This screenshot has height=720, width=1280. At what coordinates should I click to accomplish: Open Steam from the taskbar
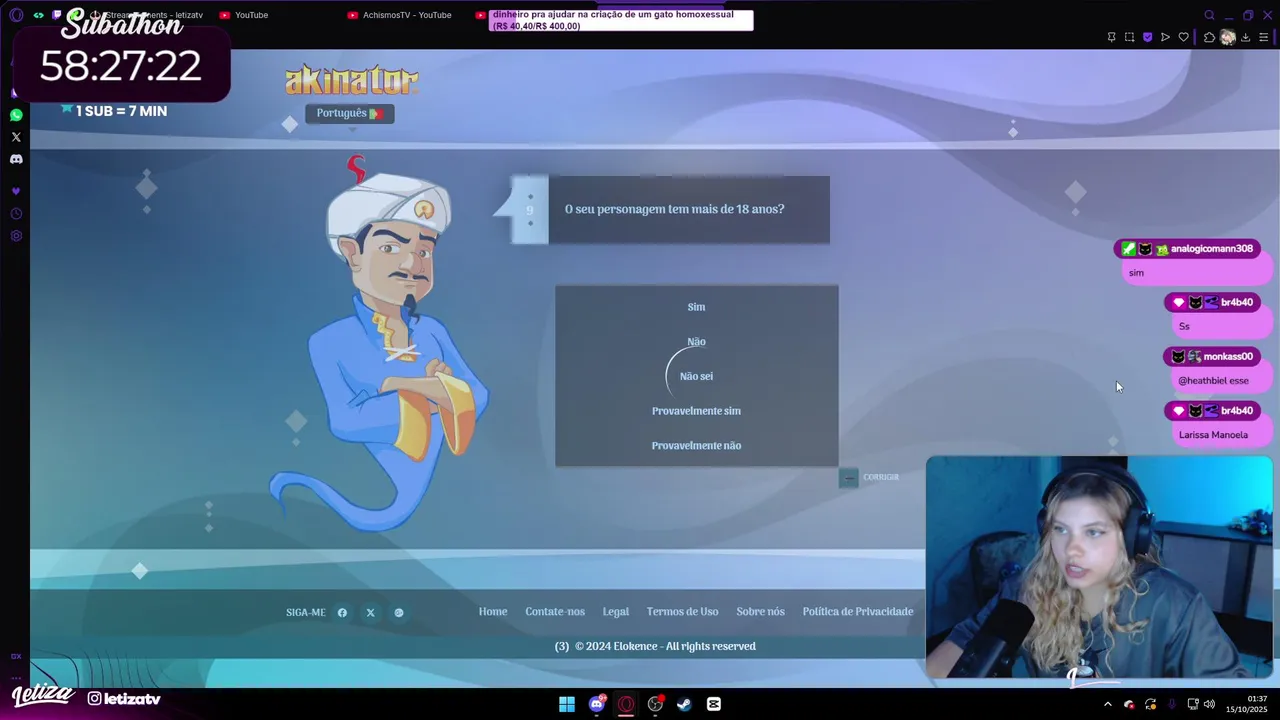pos(684,704)
